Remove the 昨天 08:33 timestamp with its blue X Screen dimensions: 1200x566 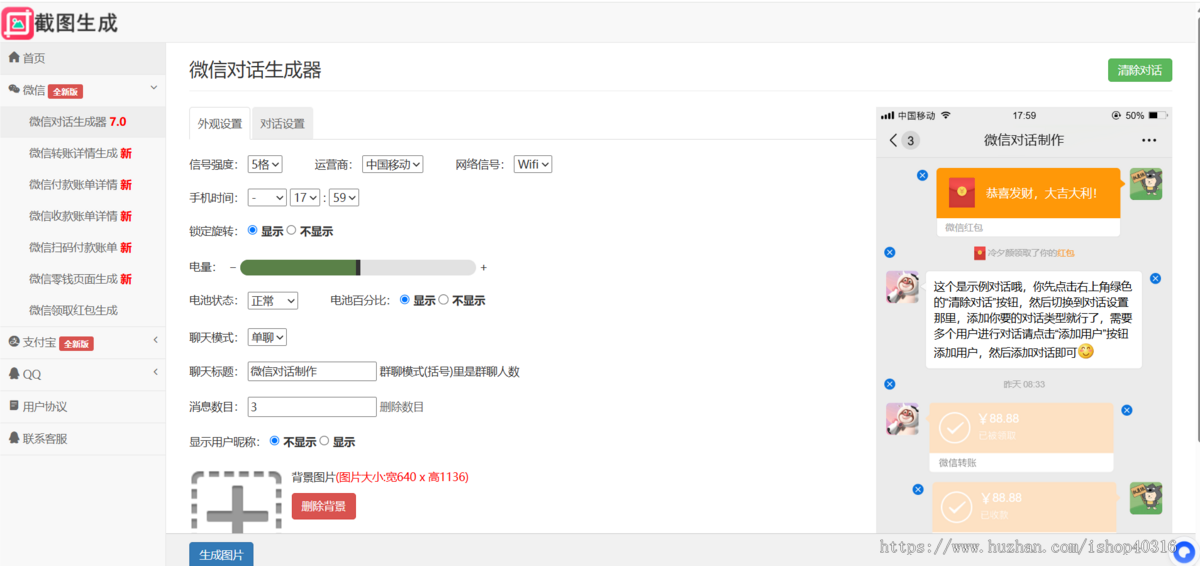coord(890,383)
